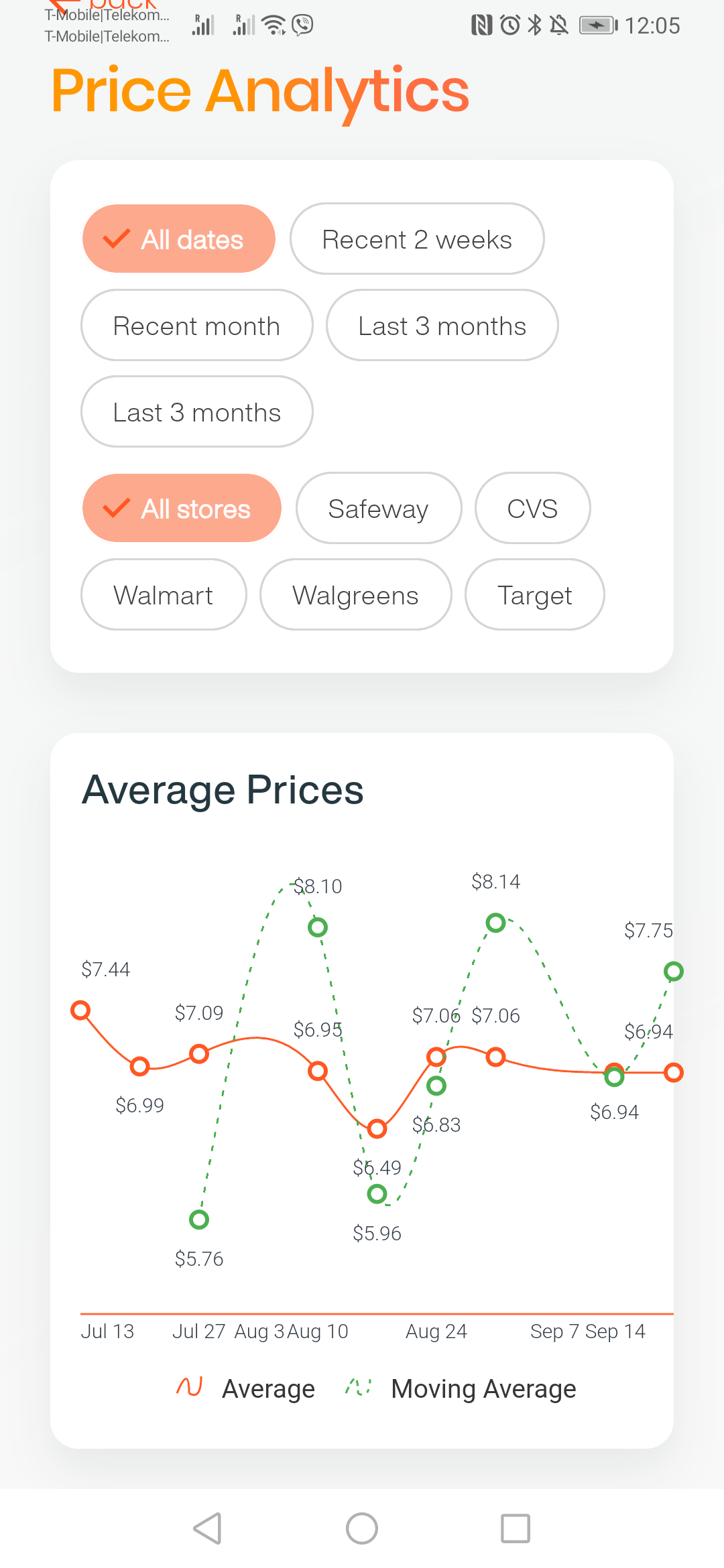Tap the $7.75 green data point
The image size is (724, 1568).
click(673, 971)
